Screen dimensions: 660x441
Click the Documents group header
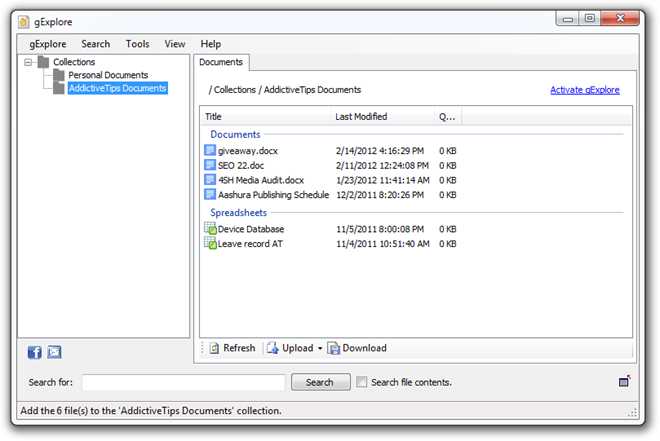(x=235, y=134)
